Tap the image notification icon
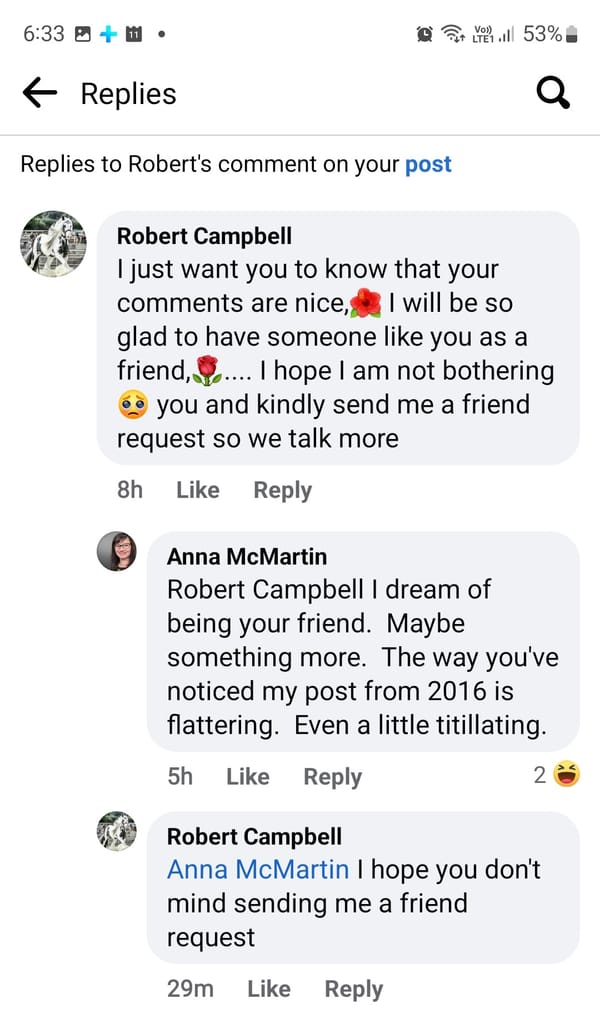 coord(83,34)
